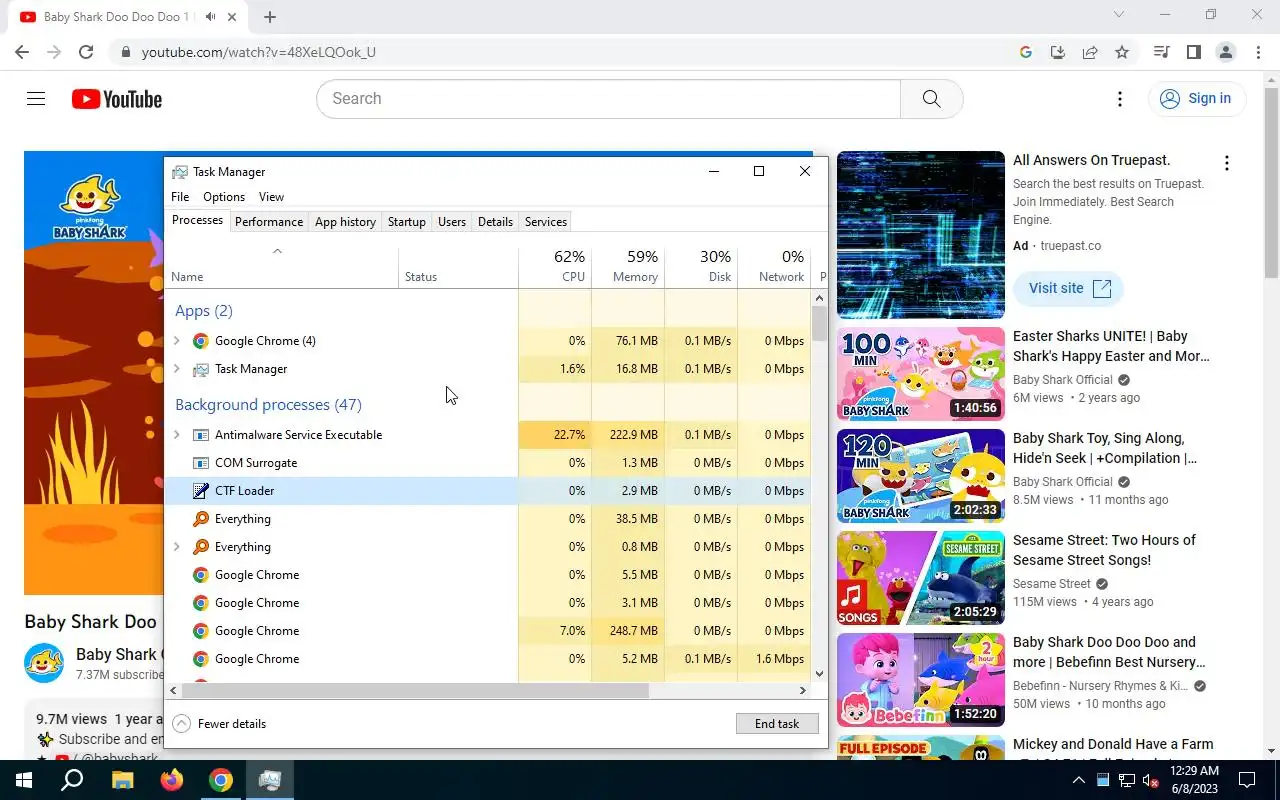Click Task Manager taskbar icon

pos(269,780)
